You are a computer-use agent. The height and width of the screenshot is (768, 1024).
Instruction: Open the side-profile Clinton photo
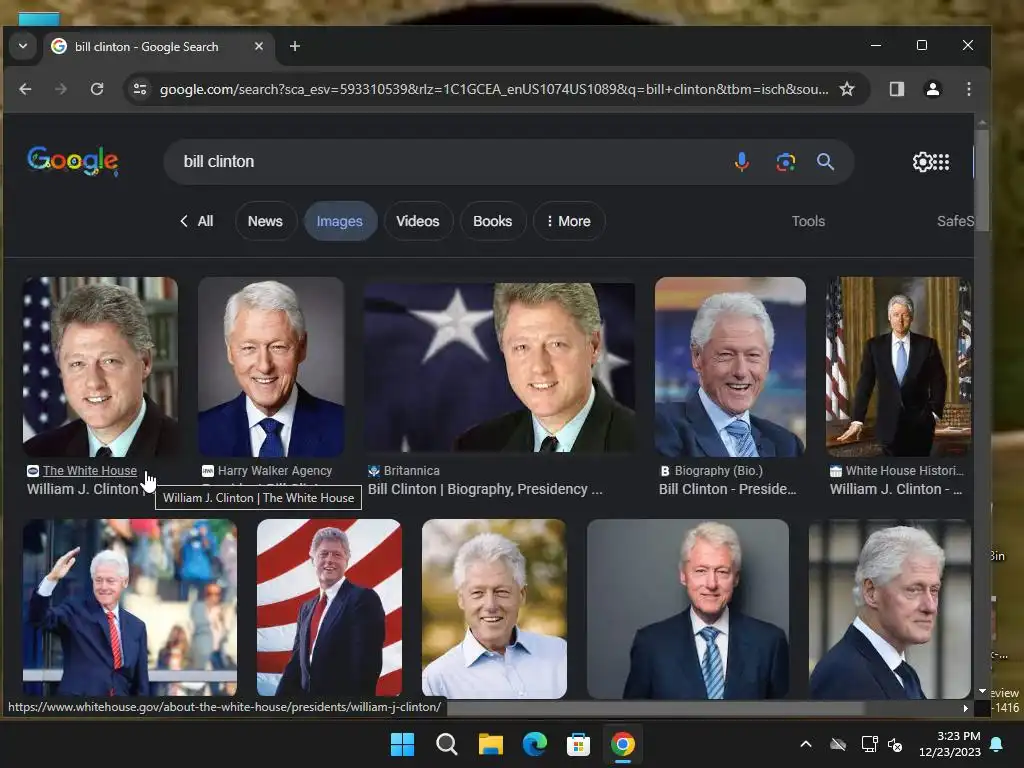[x=890, y=608]
